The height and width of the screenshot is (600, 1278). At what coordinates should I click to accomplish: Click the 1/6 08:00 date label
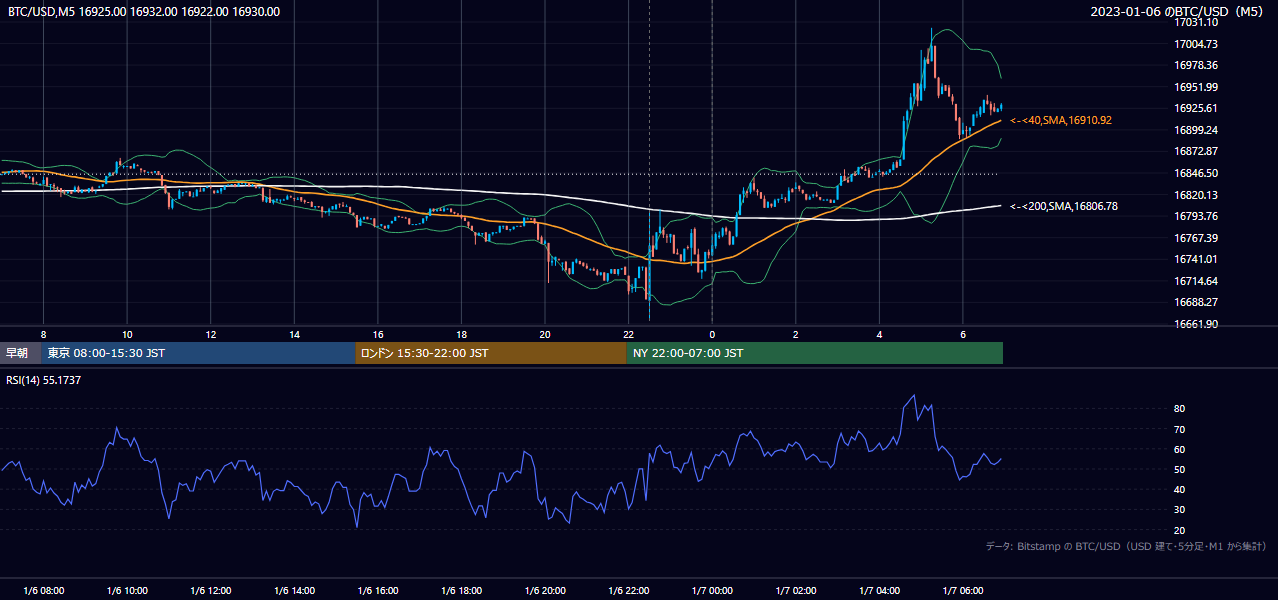[x=43, y=591]
